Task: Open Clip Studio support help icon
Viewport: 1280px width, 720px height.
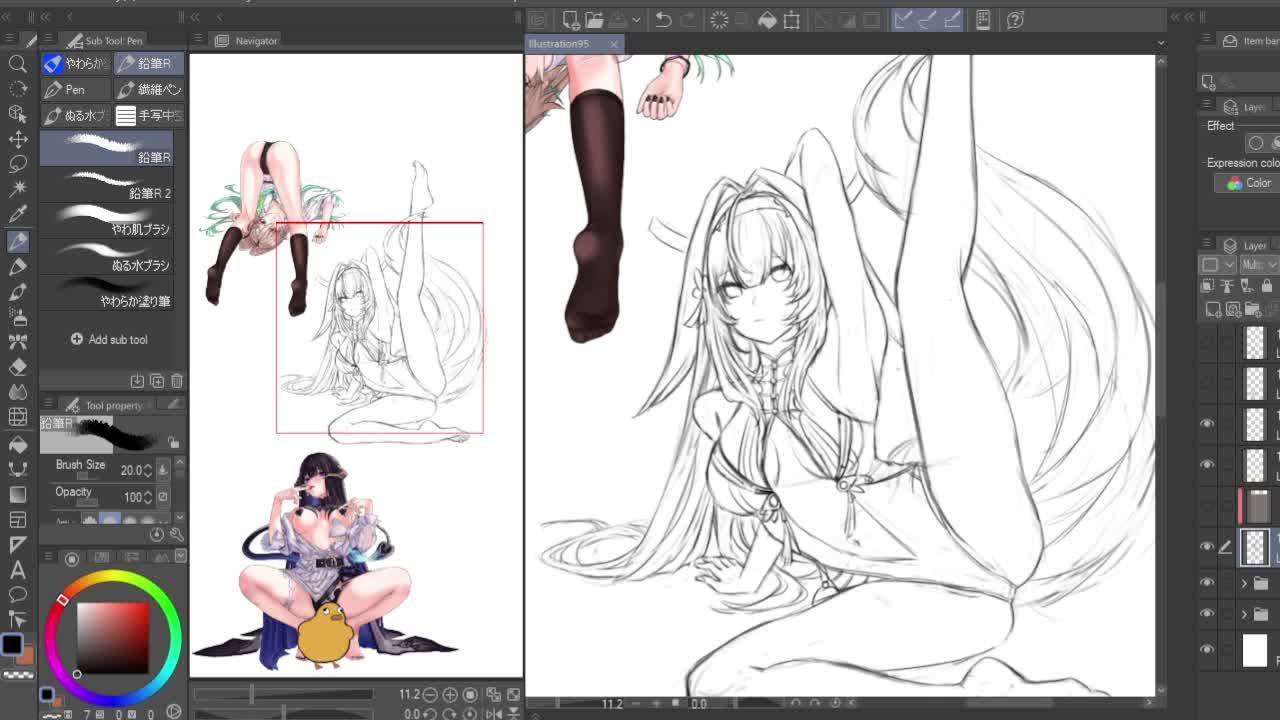Action: point(1015,20)
